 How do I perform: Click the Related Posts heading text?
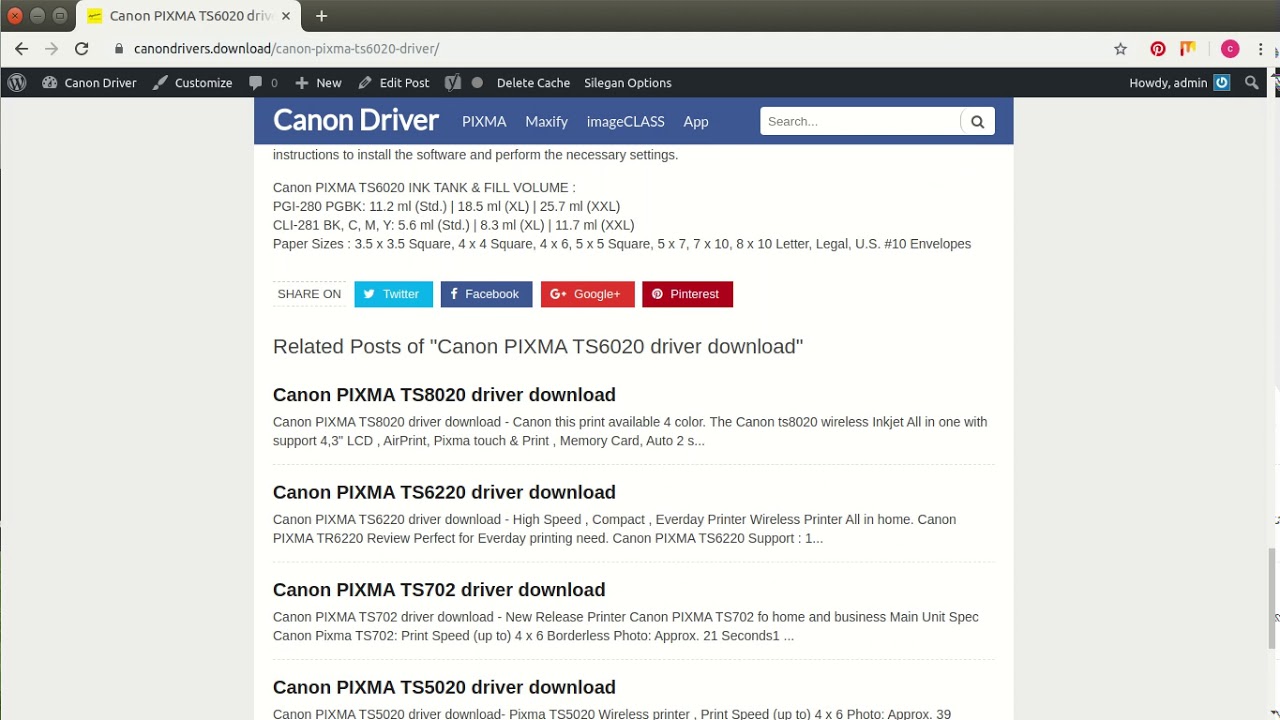click(x=538, y=346)
